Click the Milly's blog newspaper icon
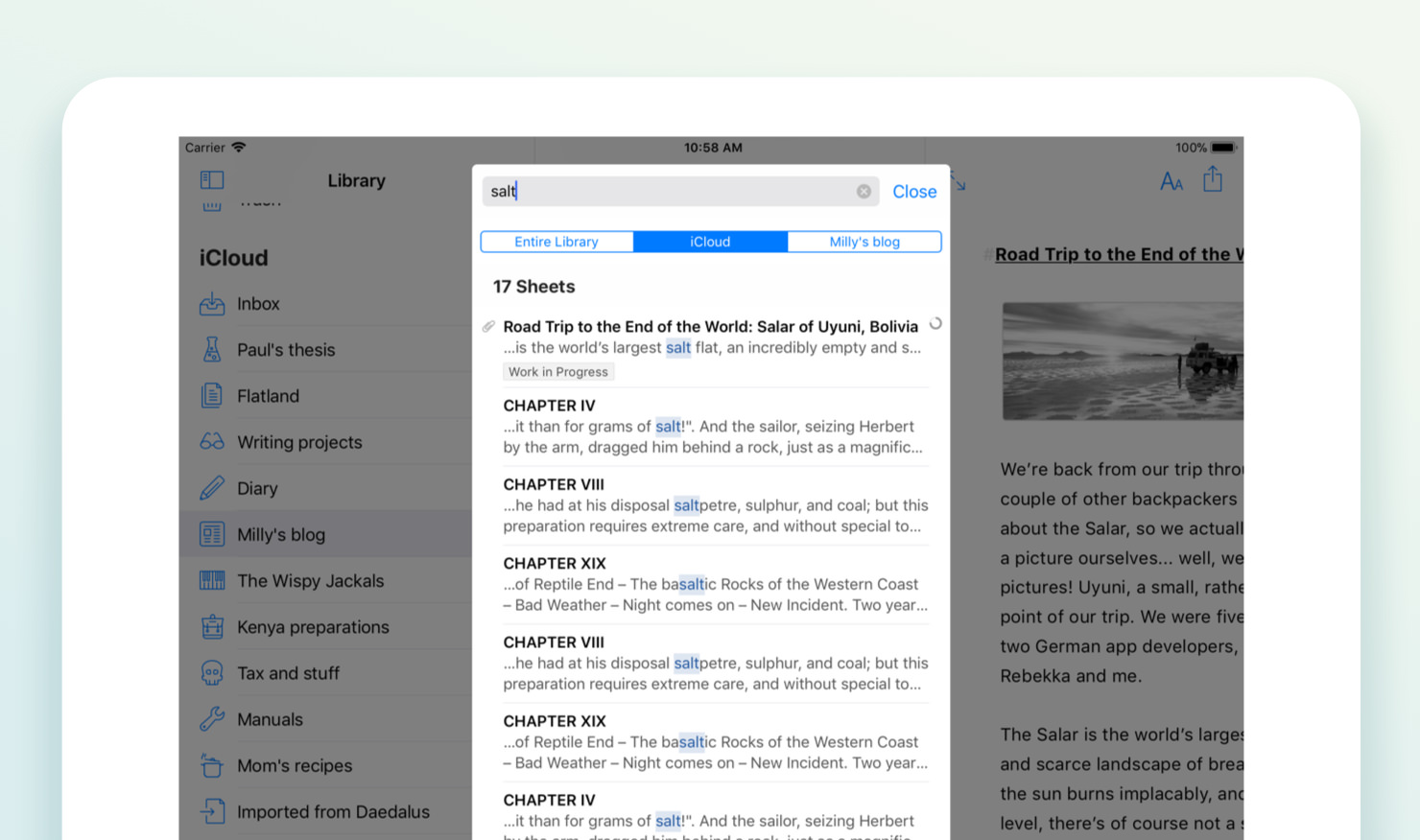Viewport: 1420px width, 840px height. point(212,534)
